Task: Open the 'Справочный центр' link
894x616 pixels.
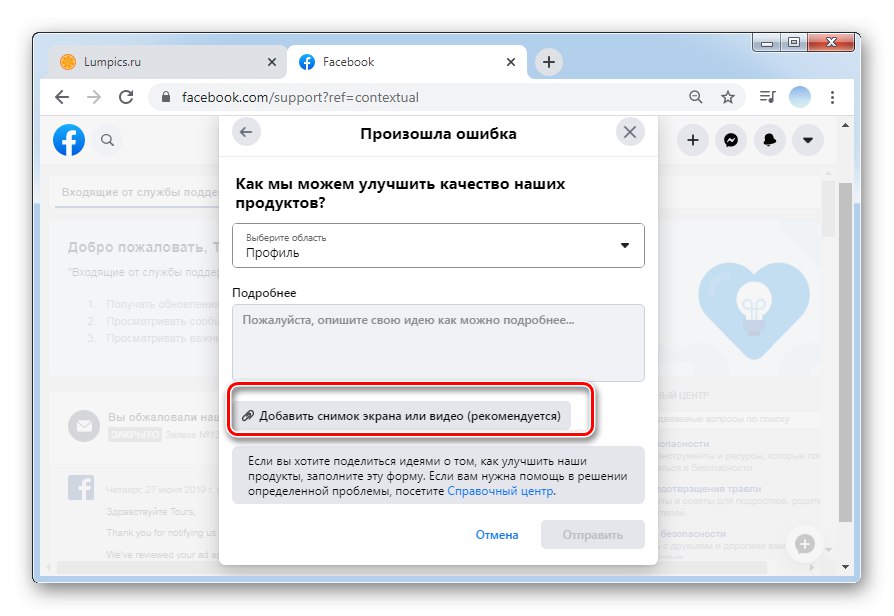Action: (x=500, y=491)
